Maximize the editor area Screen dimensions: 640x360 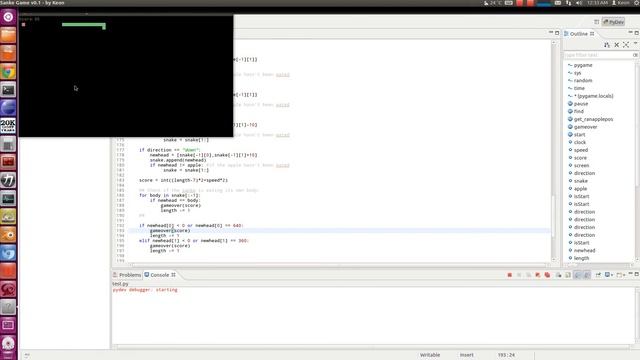pyautogui.click(x=557, y=33)
